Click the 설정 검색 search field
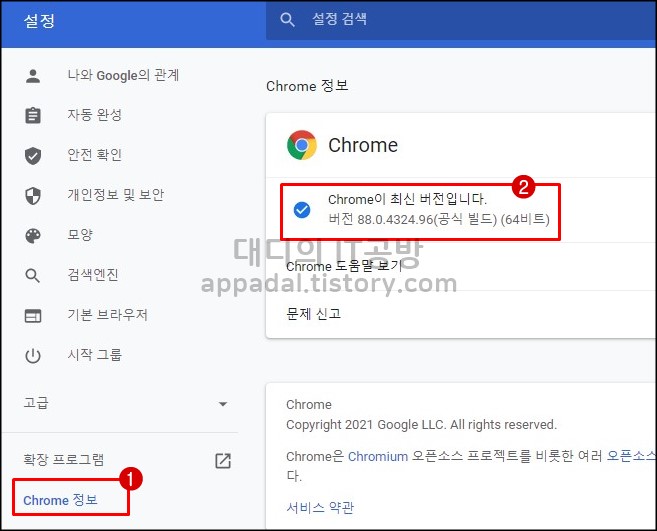657x531 pixels. tap(461, 19)
